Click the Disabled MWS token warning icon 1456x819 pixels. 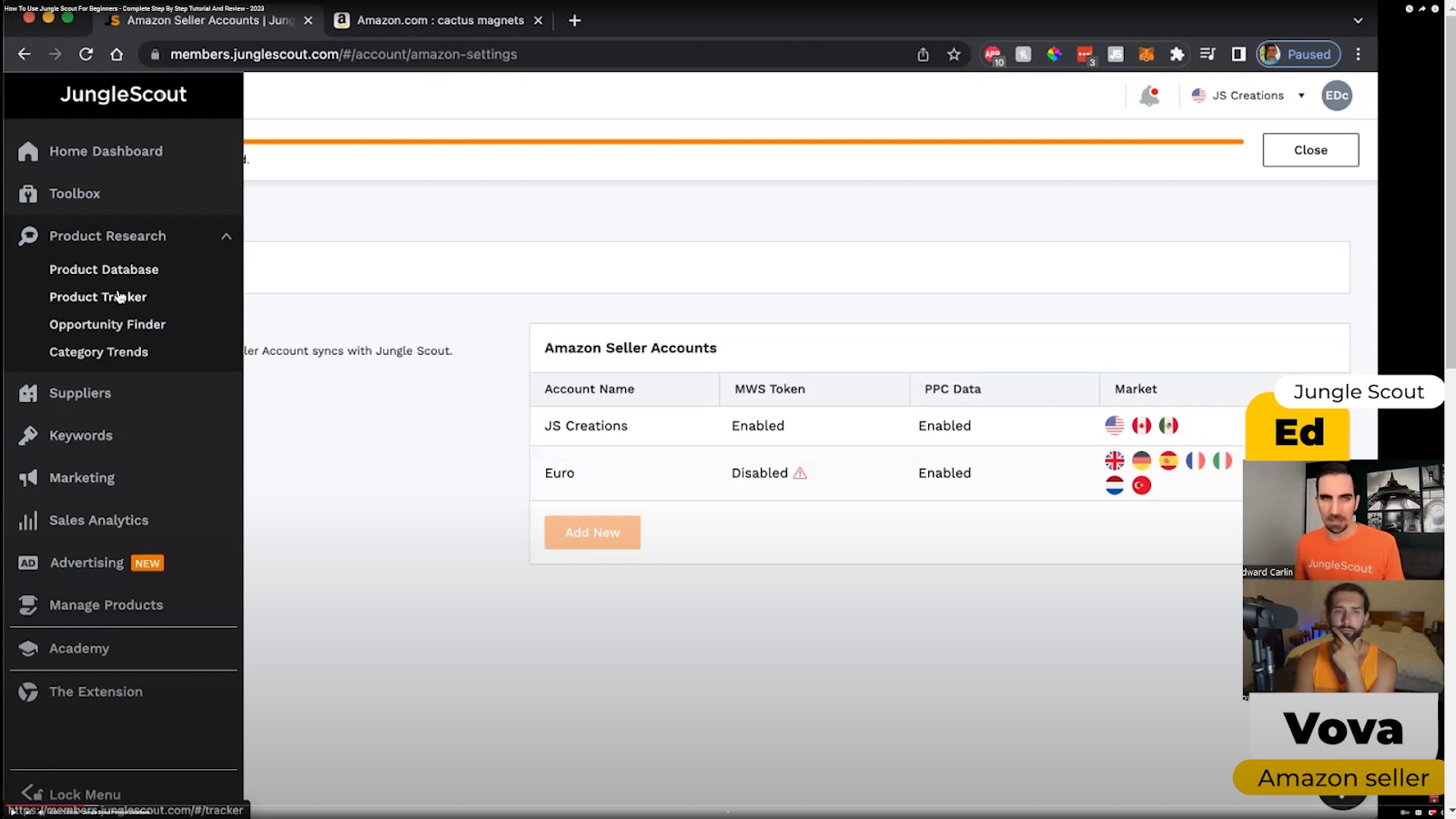coord(800,473)
